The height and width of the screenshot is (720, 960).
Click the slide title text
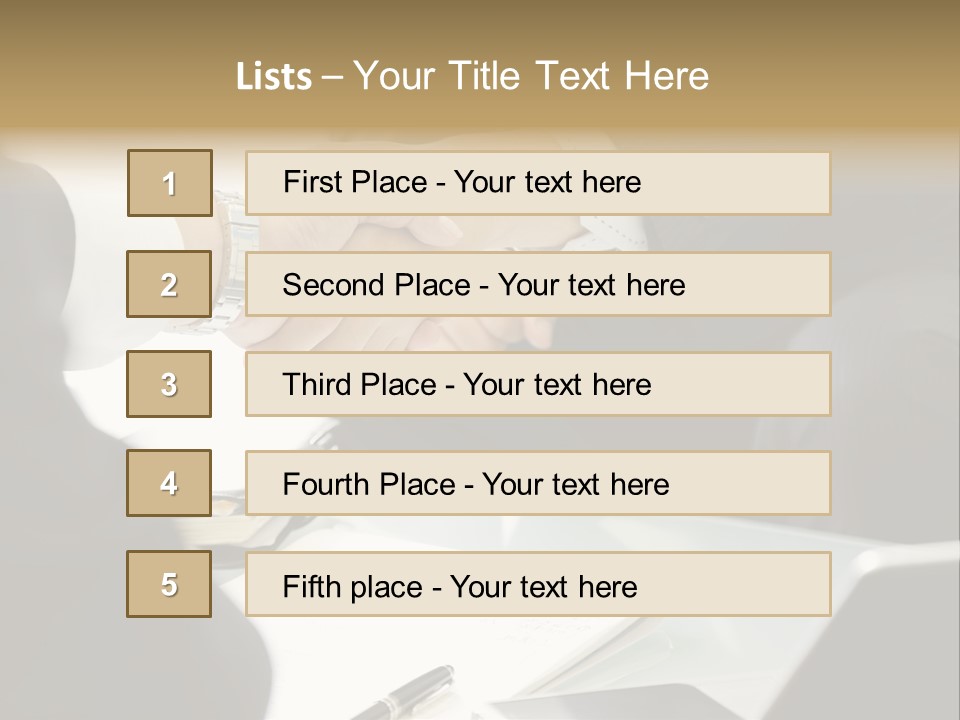(x=472, y=76)
